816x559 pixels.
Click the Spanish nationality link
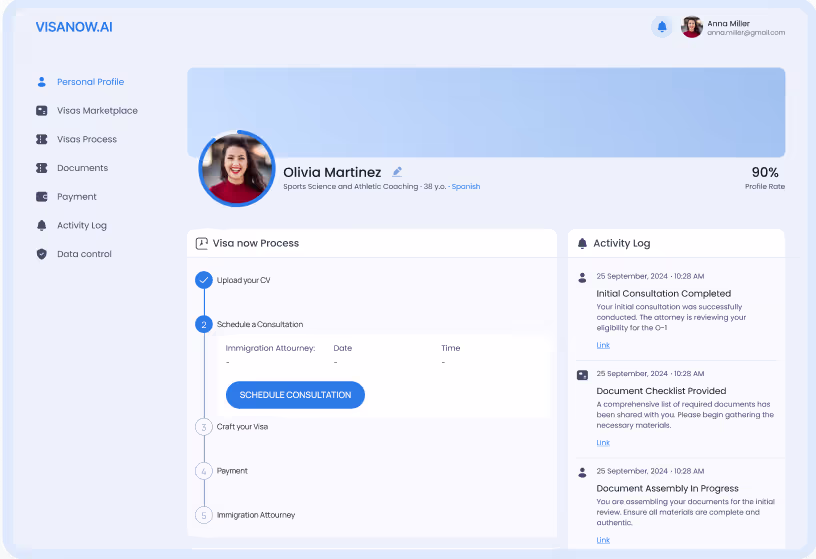[x=466, y=186]
